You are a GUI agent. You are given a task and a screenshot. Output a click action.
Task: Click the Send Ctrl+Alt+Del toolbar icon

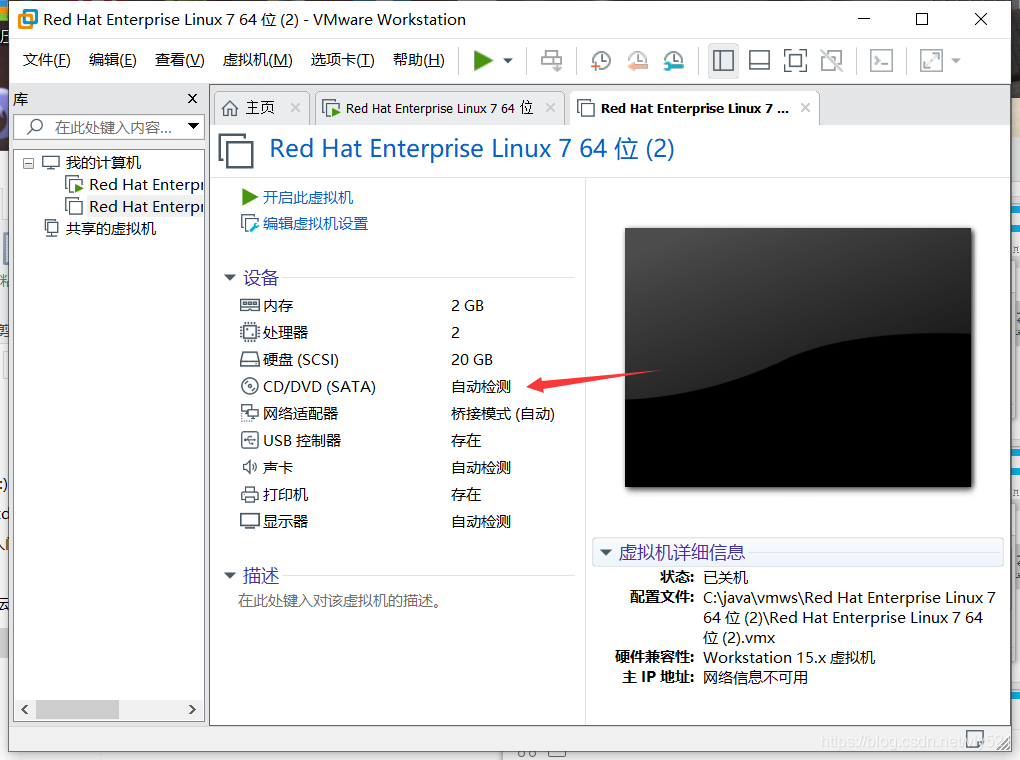pos(552,61)
